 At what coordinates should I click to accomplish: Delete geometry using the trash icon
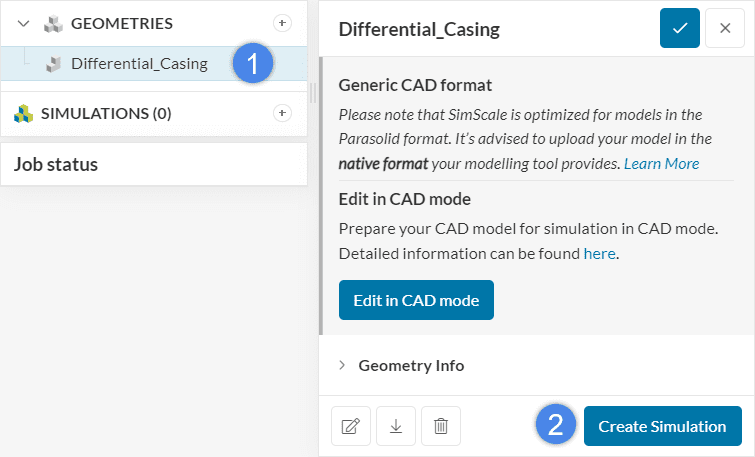tap(441, 426)
